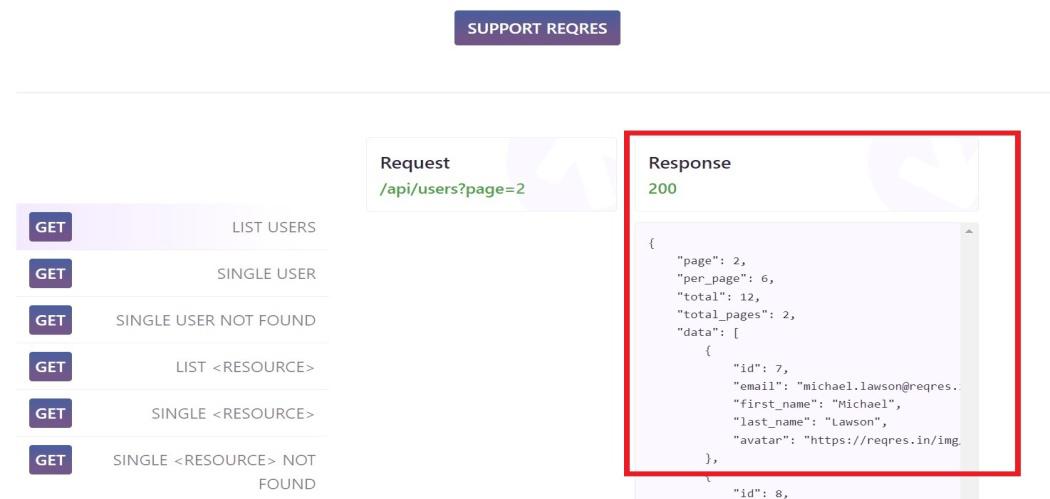Click GET badge for SINGLE <RESOURCE> NOT FOUND
This screenshot has width=1050, height=499.
[x=50, y=461]
